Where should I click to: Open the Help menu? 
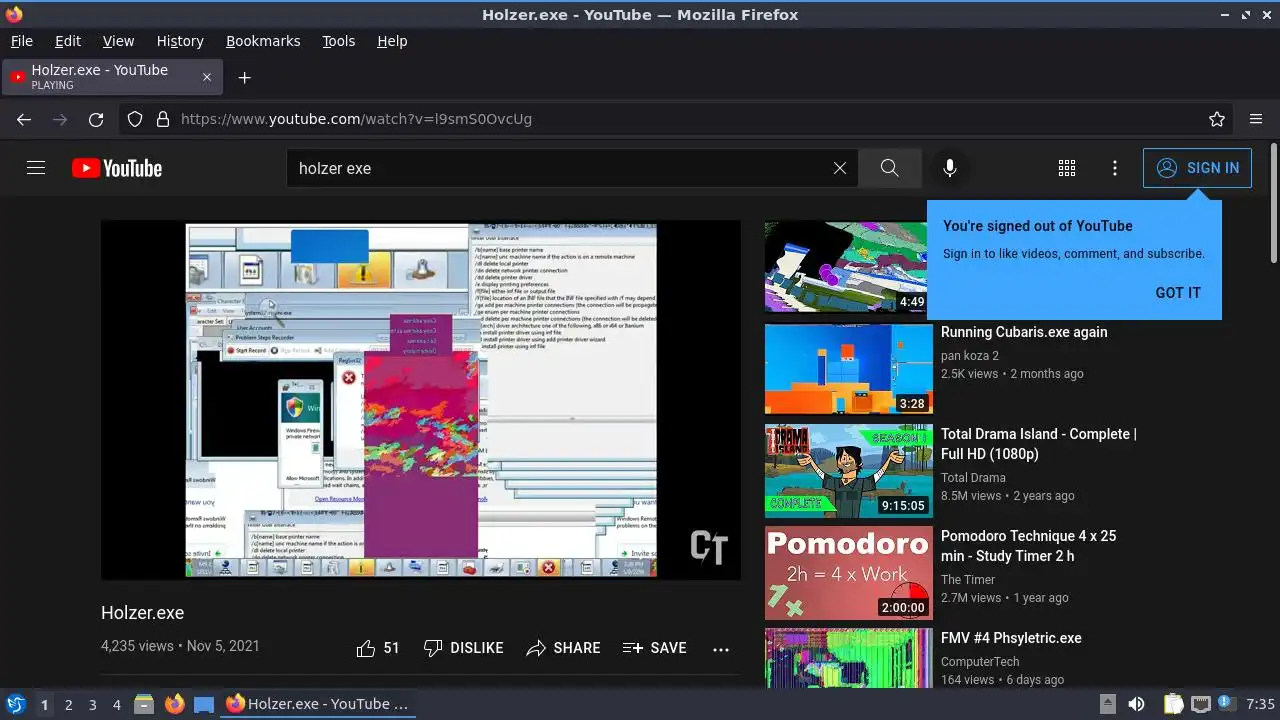(x=392, y=41)
